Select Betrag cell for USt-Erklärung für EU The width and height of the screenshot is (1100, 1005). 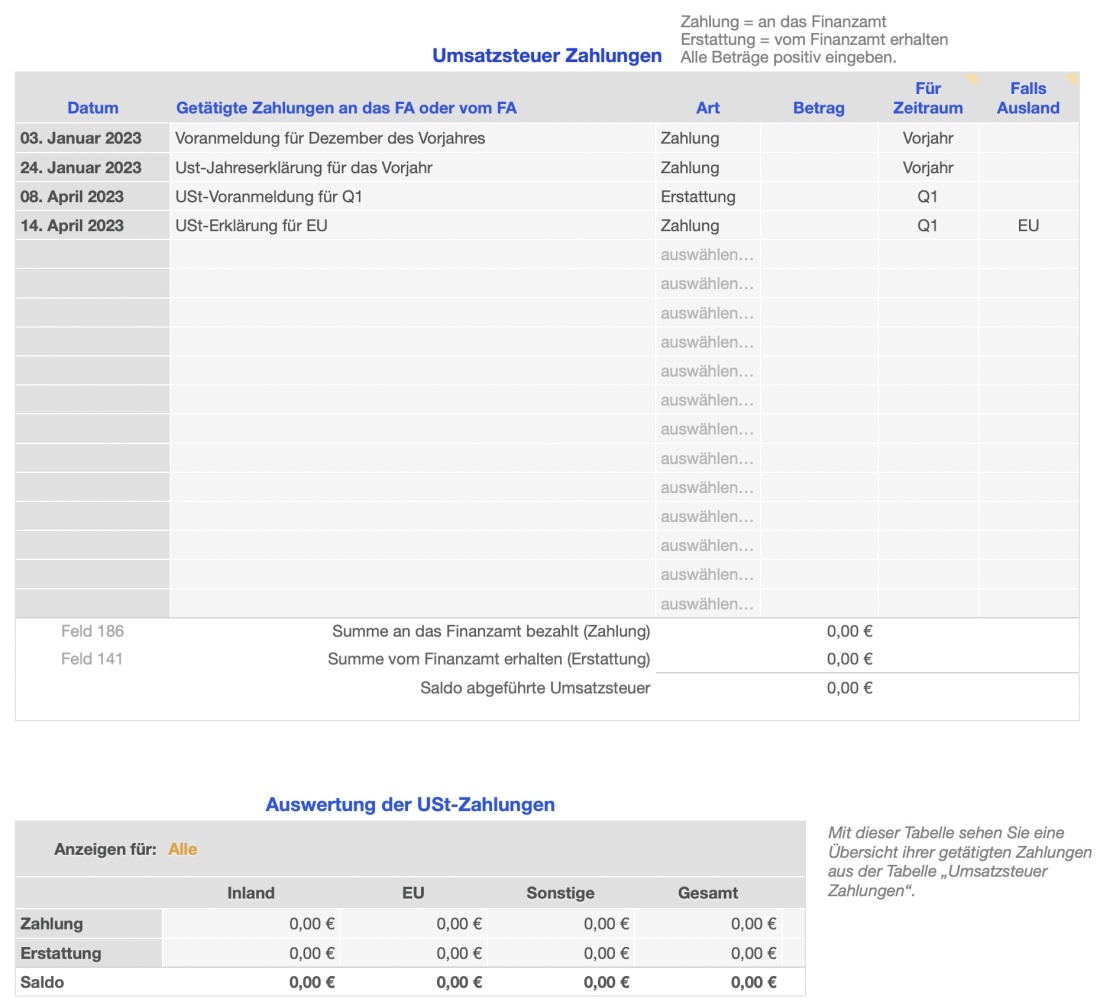click(x=819, y=225)
